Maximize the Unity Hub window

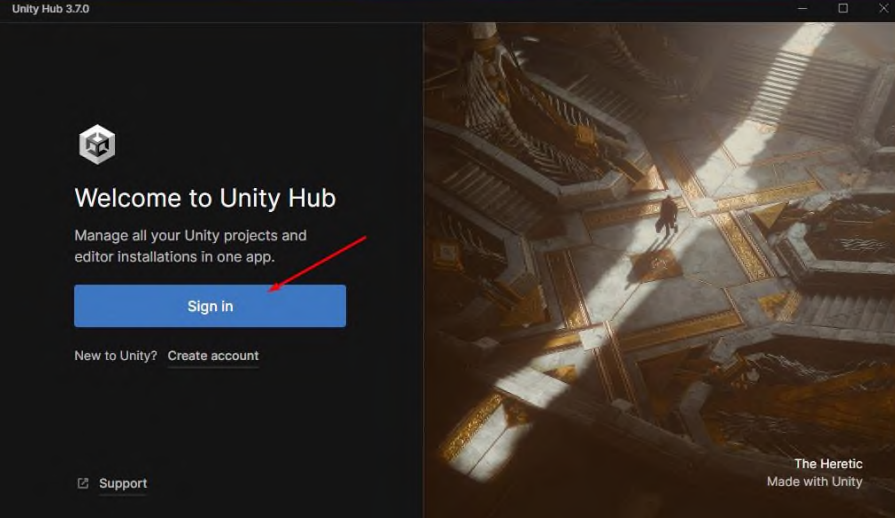coord(842,9)
